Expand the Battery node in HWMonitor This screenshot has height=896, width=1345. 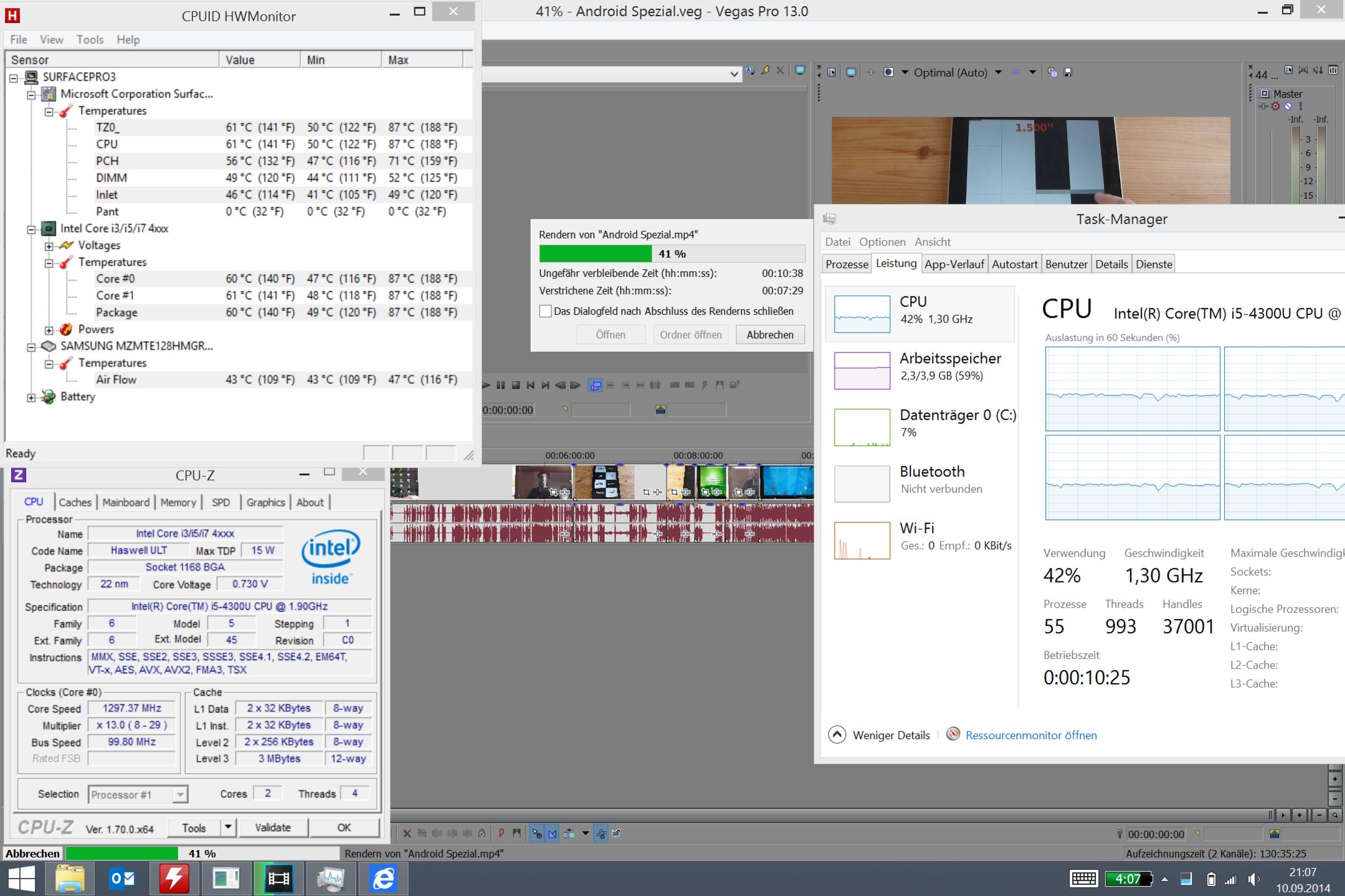31,397
